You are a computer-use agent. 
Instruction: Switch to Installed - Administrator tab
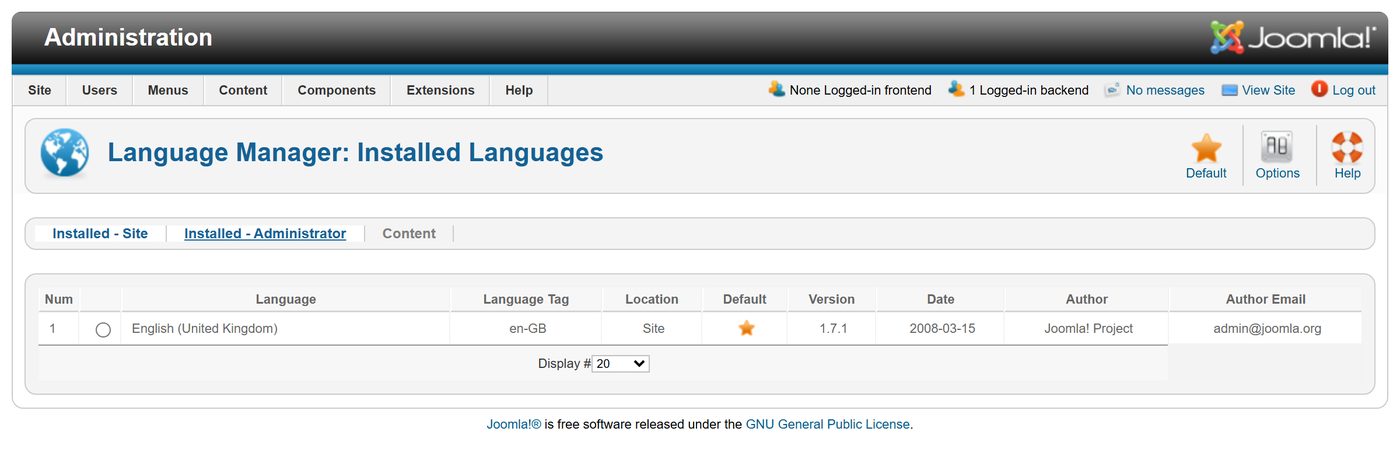point(265,233)
